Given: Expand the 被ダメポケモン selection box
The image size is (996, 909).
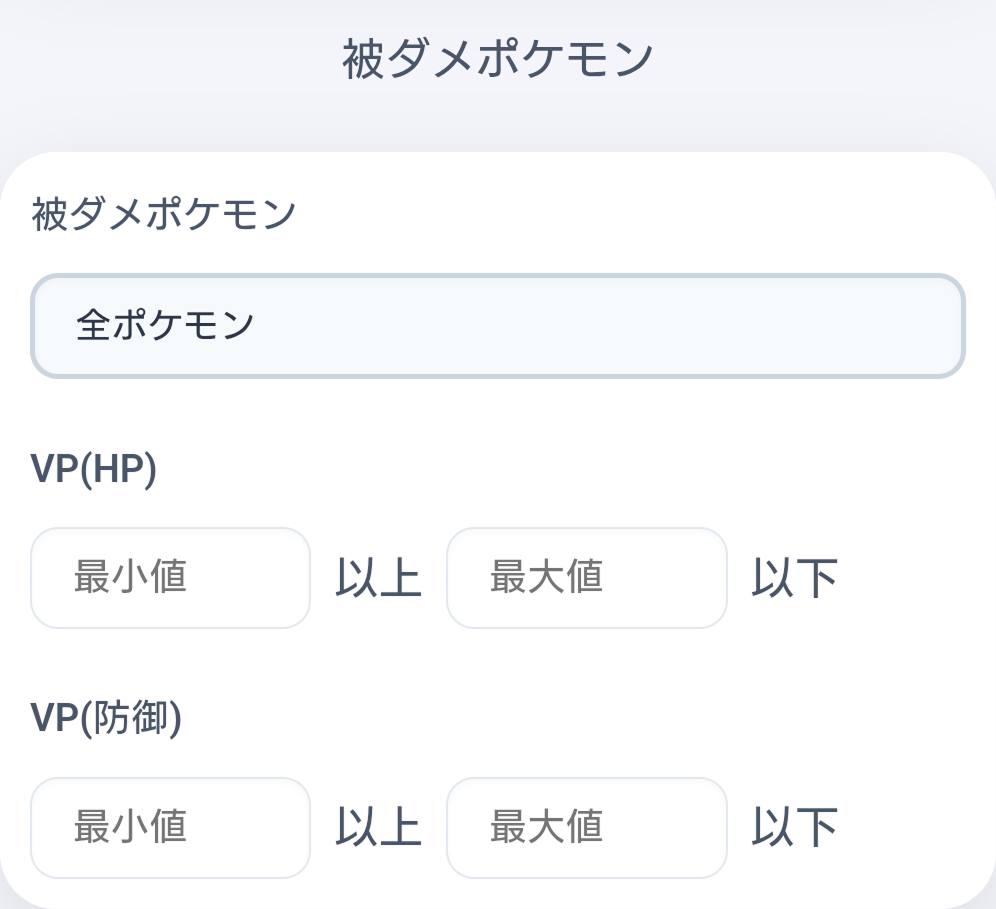Looking at the screenshot, I should point(500,325).
